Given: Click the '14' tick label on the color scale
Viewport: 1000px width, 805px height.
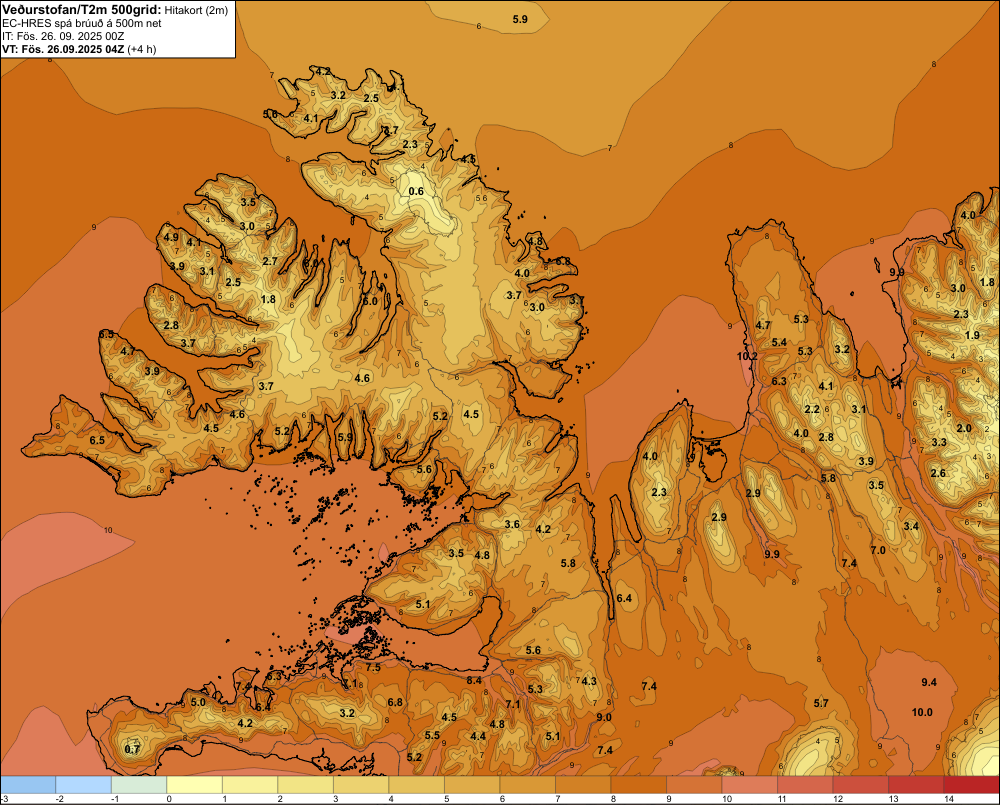Looking at the screenshot, I should click(948, 799).
